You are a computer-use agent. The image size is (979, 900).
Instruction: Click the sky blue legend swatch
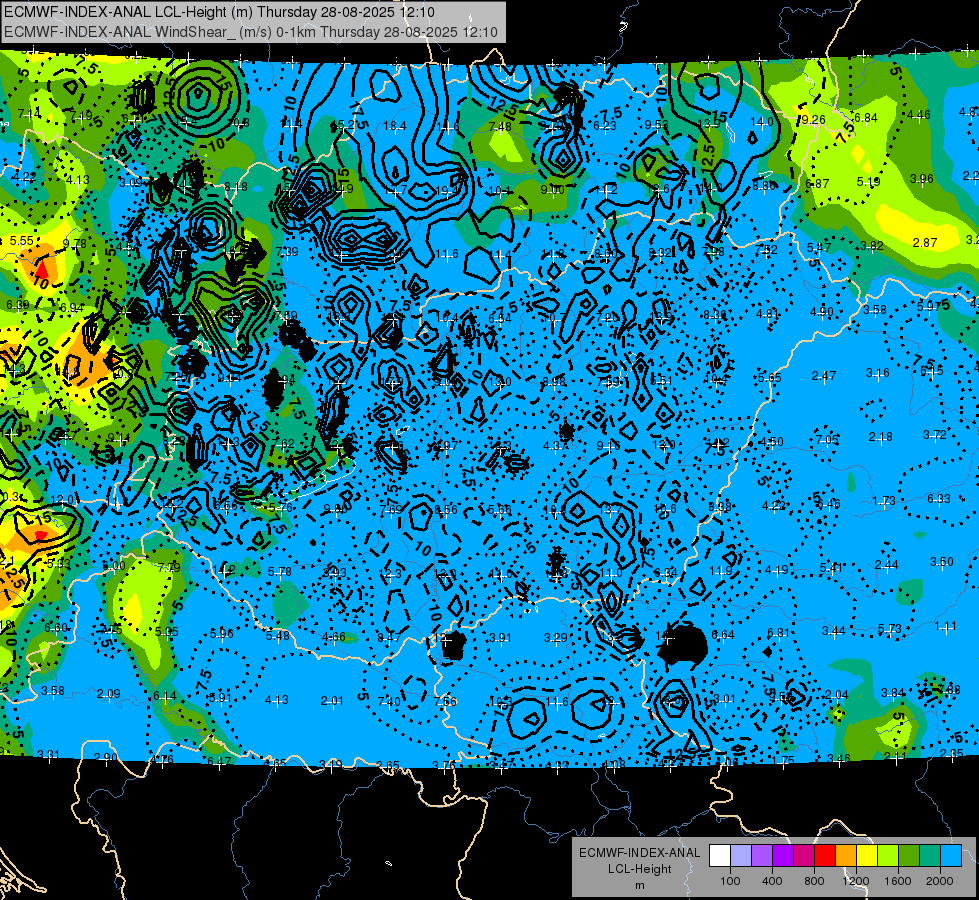[951, 856]
